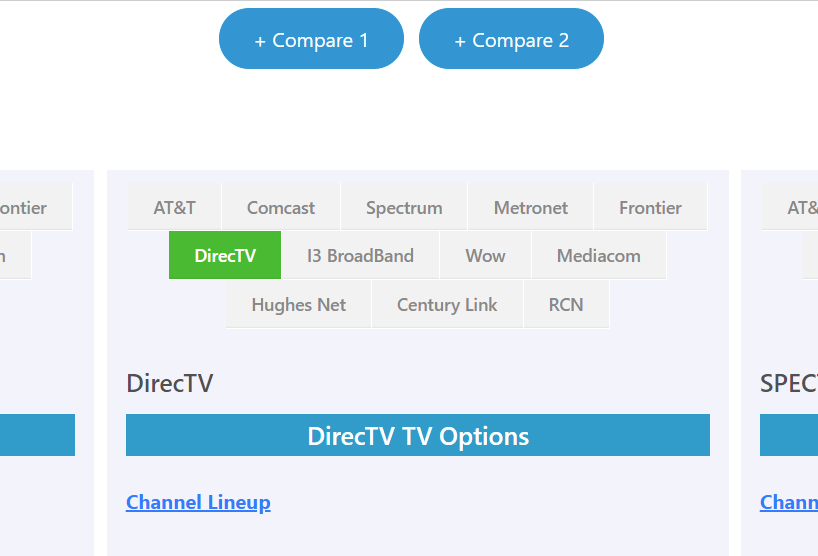Open the Wow provider tab

(x=485, y=255)
